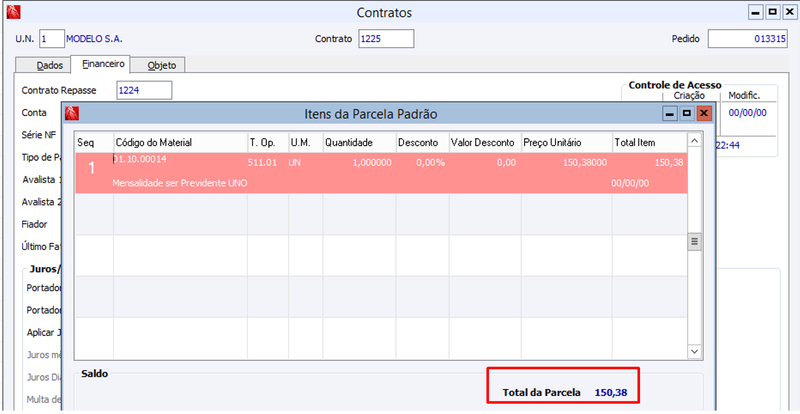Click the Preço Unitário column header
Viewport: 800px width, 414px height.
point(566,143)
